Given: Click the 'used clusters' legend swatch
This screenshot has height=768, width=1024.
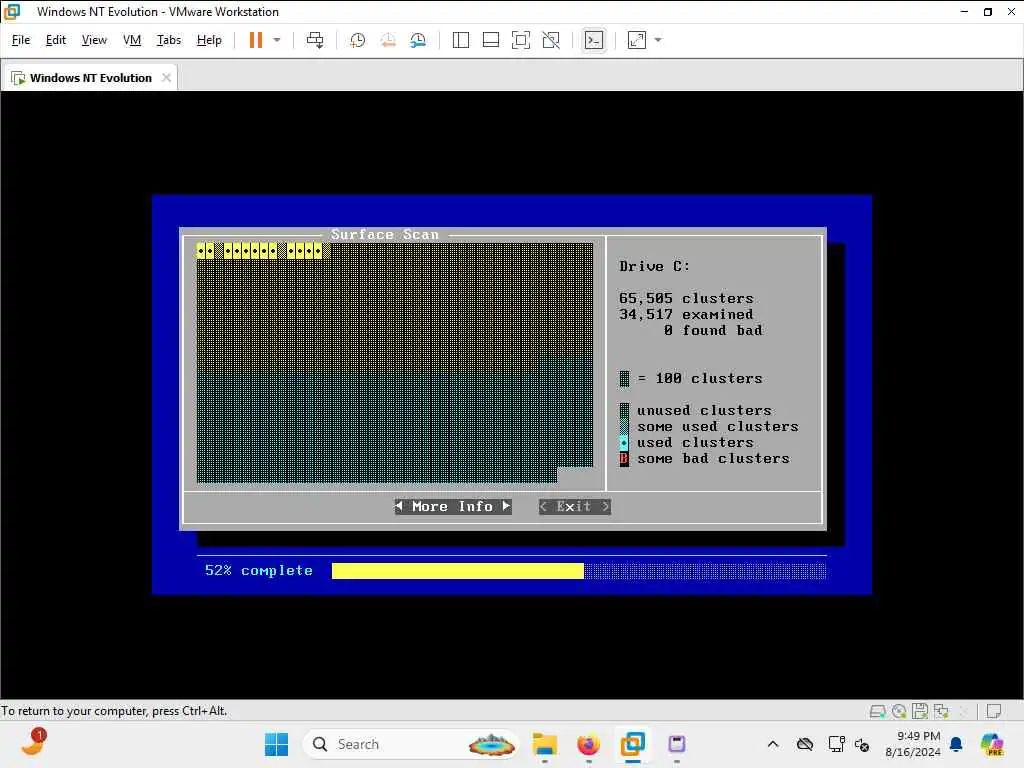Looking at the screenshot, I should point(624,443).
